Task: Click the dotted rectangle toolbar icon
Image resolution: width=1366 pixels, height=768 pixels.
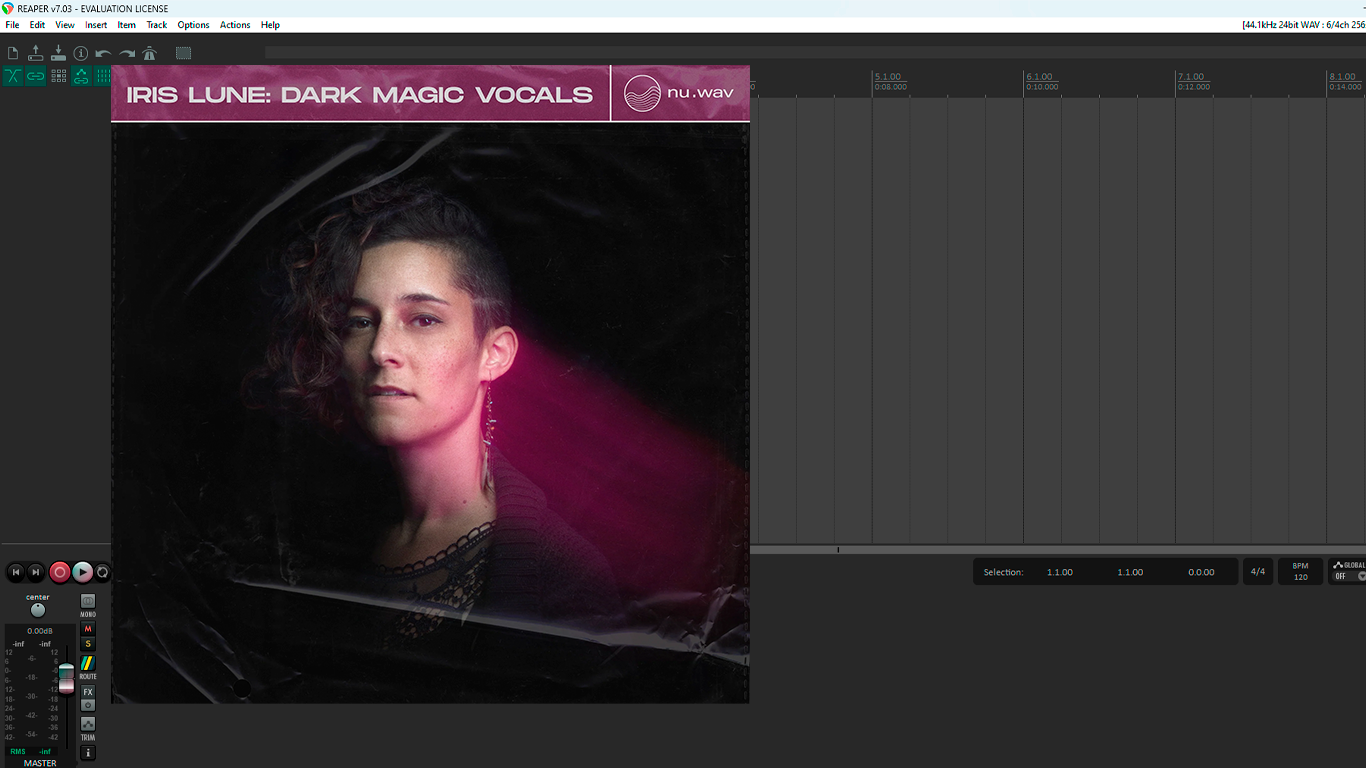Action: (183, 53)
